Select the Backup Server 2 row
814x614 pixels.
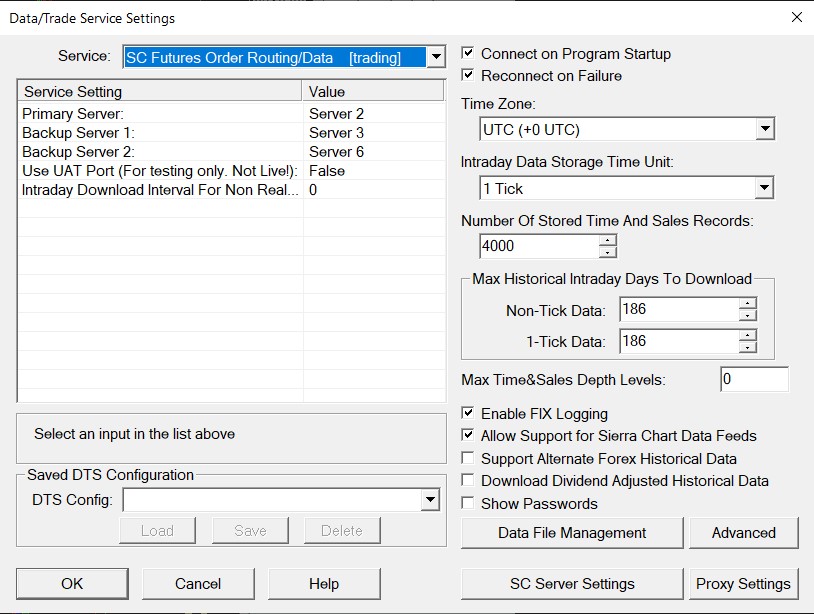point(232,152)
